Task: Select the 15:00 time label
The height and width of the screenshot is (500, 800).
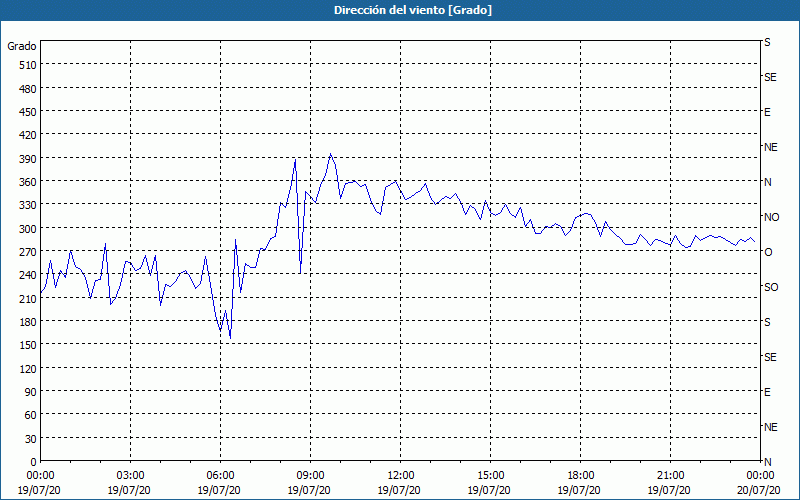Action: pyautogui.click(x=490, y=476)
